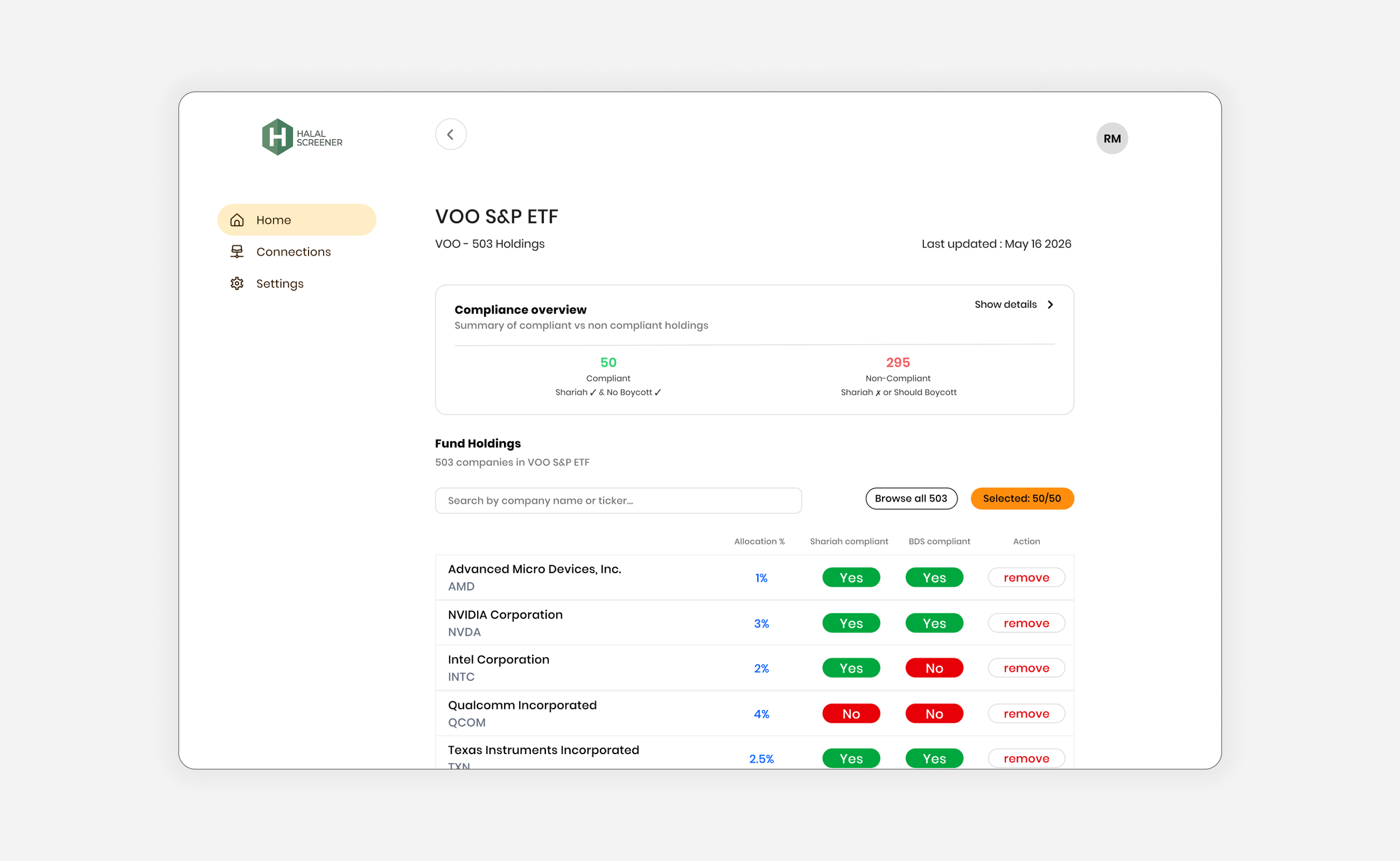Click the NVDA ticker text
This screenshot has height=861, width=1400.
(x=464, y=632)
